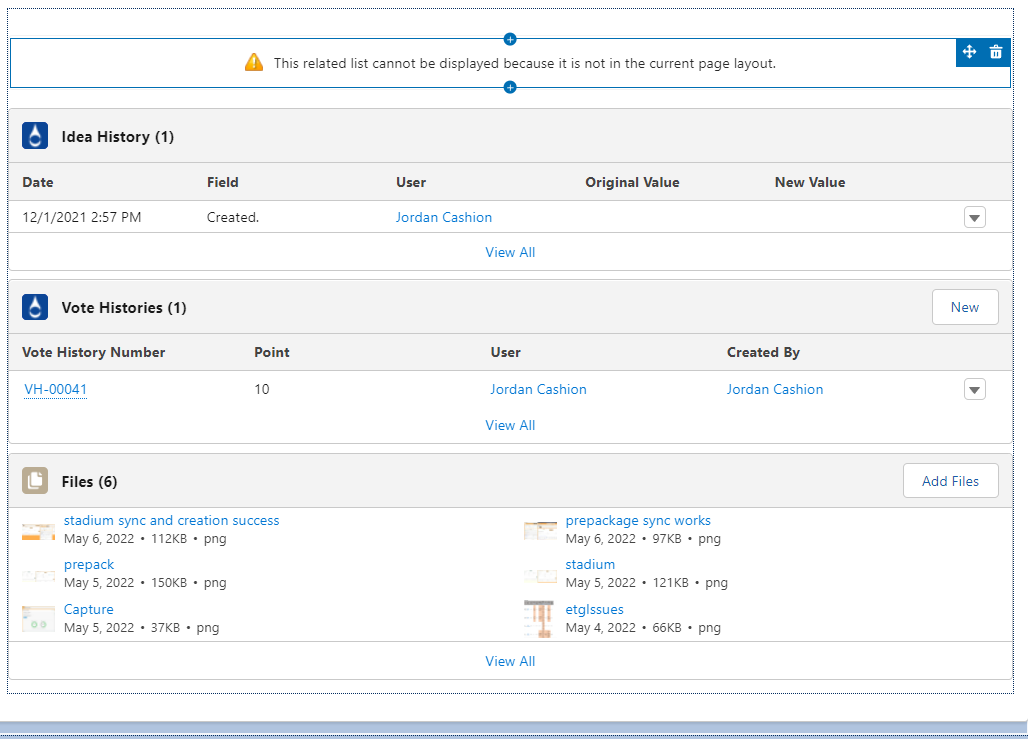1028x739 pixels.
Task: Delete the component using the trash icon
Action: click(x=996, y=52)
